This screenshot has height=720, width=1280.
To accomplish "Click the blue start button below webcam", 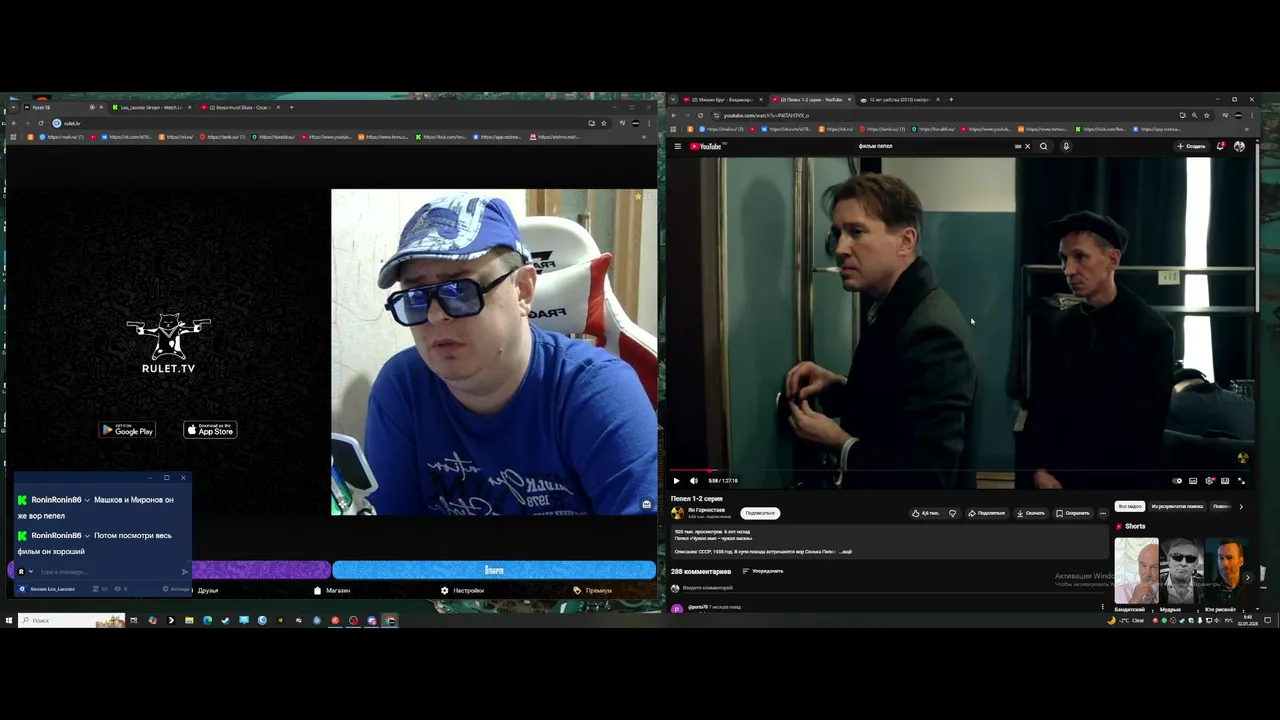I will tap(494, 570).
